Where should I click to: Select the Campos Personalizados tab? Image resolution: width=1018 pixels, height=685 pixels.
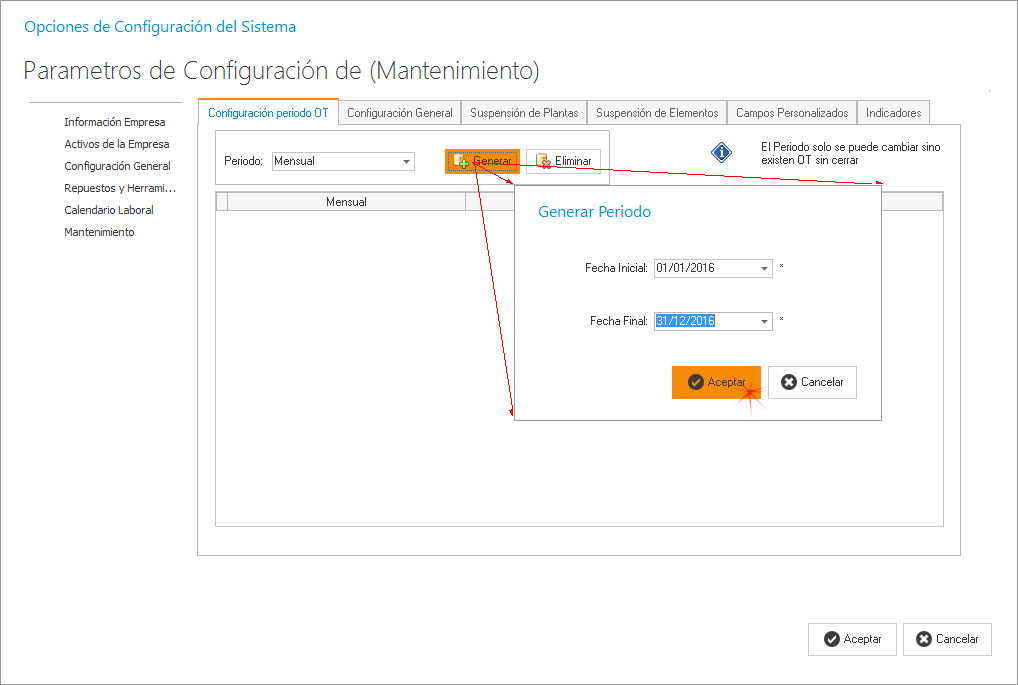coord(792,113)
